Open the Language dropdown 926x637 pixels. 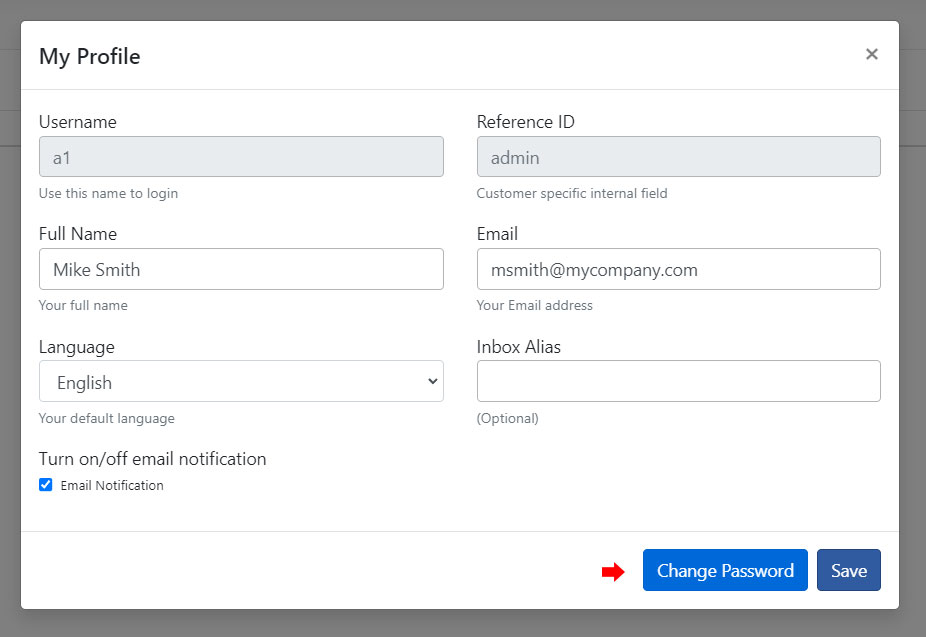coord(241,381)
